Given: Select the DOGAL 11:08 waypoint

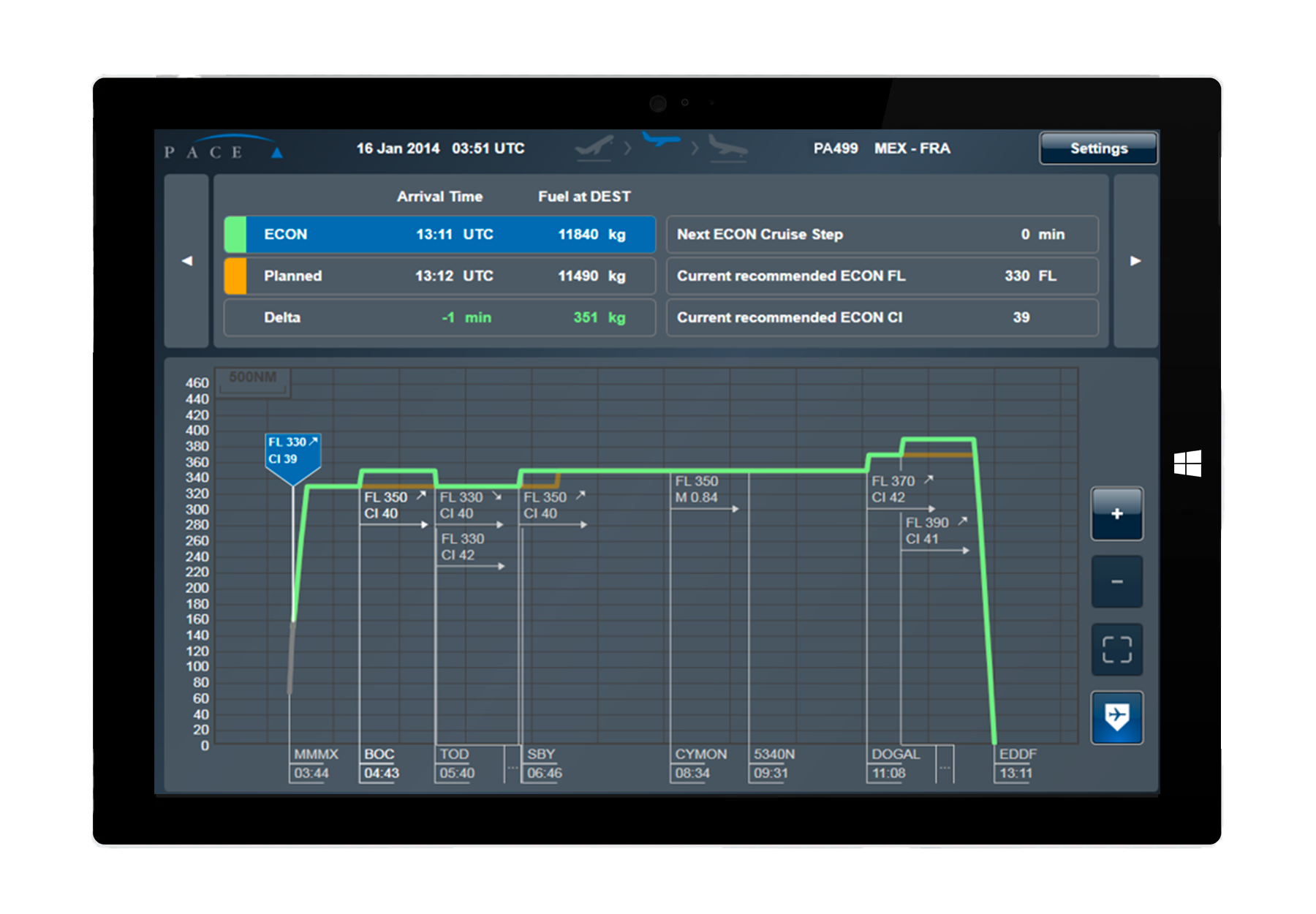Looking at the screenshot, I should 893,764.
